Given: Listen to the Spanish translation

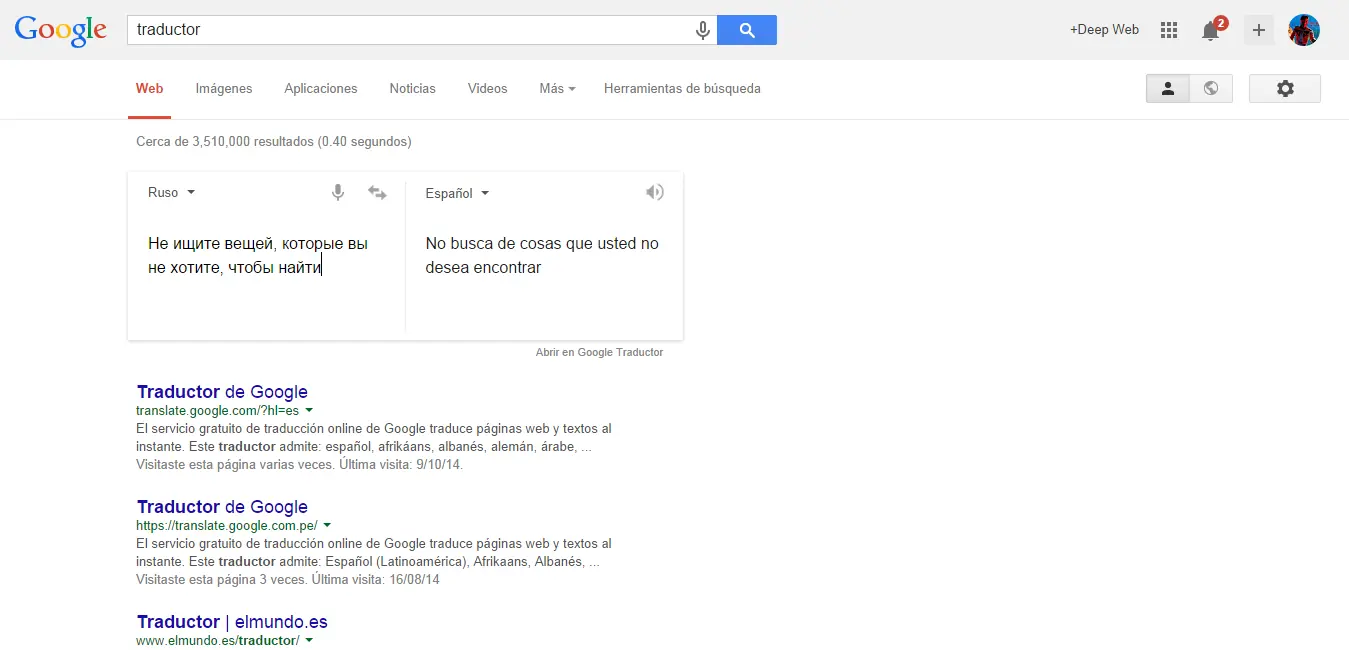Looking at the screenshot, I should tap(655, 192).
